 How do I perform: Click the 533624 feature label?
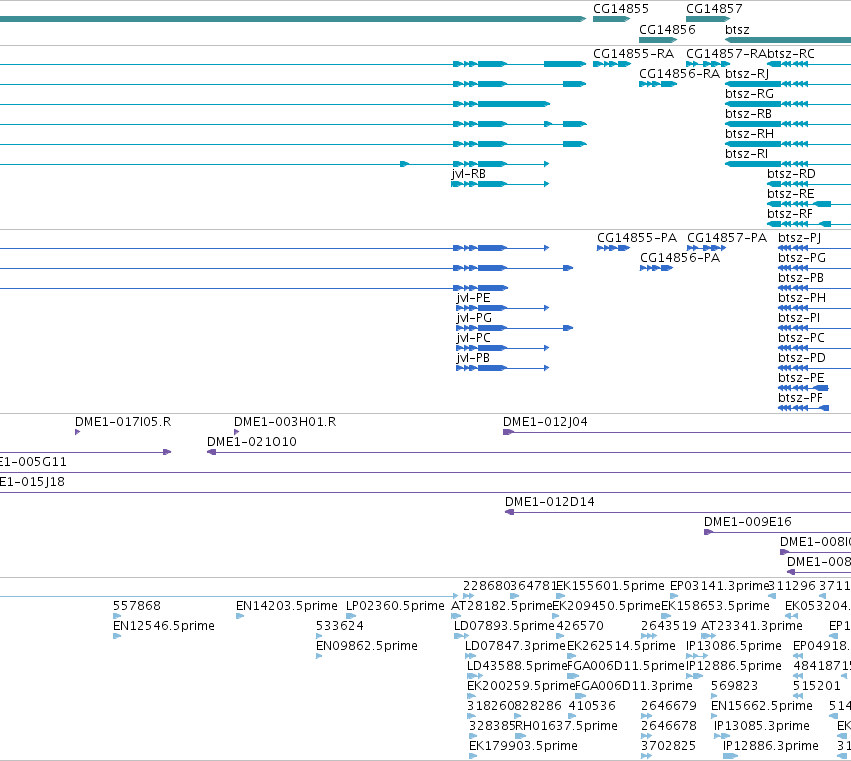click(340, 626)
